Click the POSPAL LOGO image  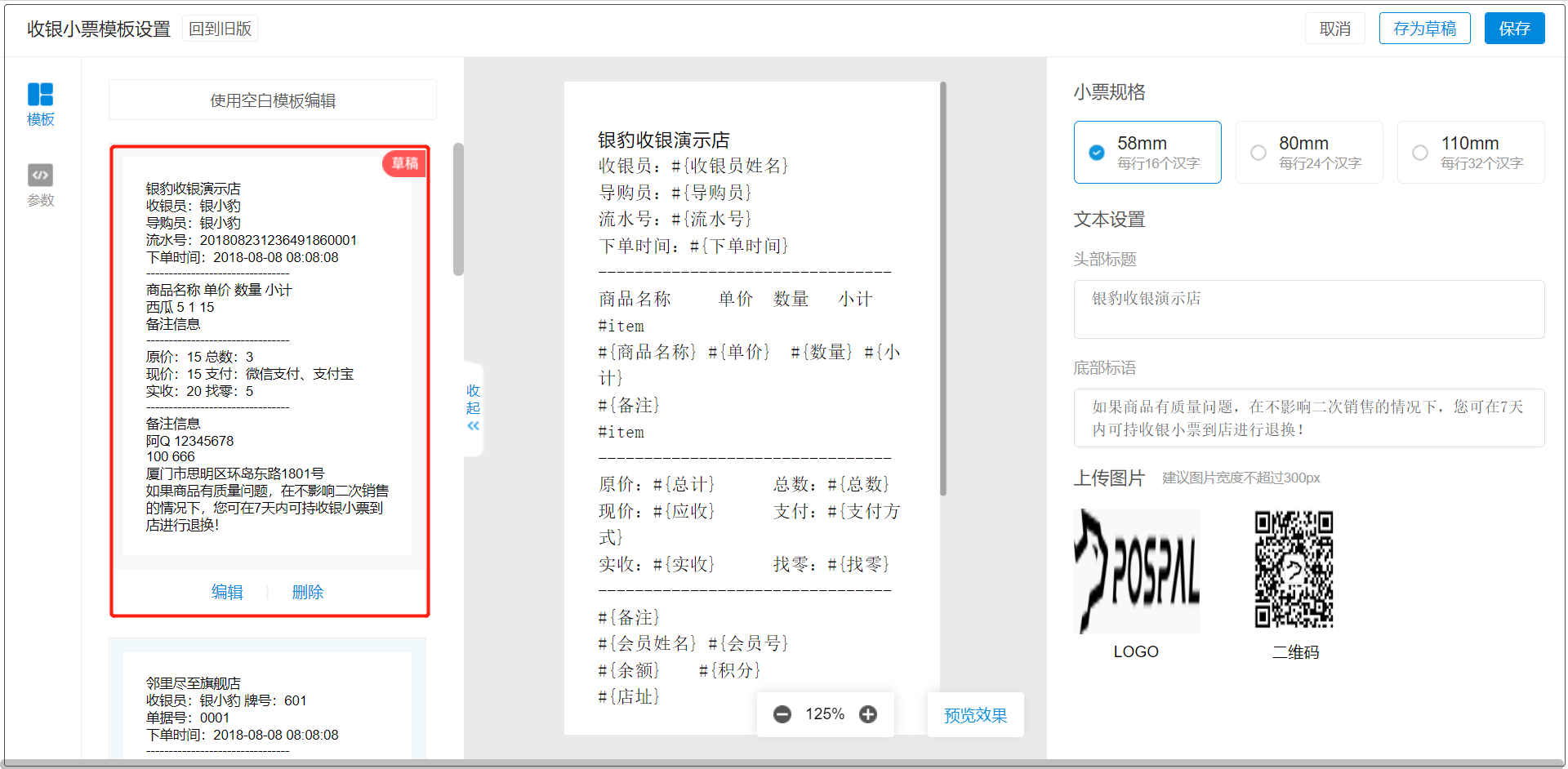[1136, 571]
